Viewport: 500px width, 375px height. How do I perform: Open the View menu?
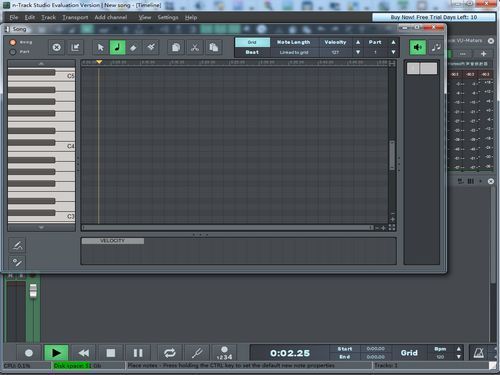(145, 17)
